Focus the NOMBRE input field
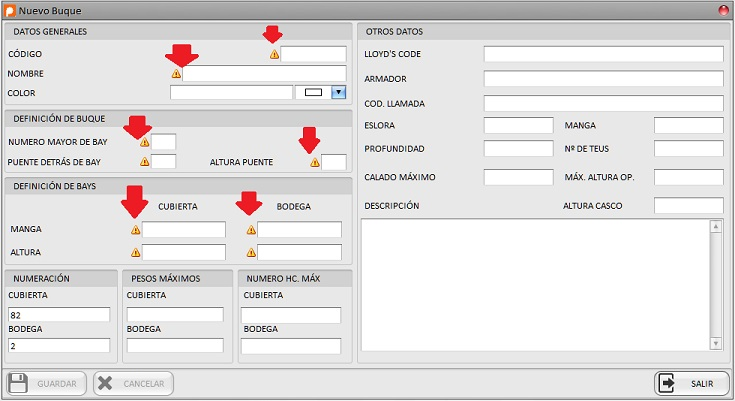Viewport: 735px width, 401px height. pos(264,74)
